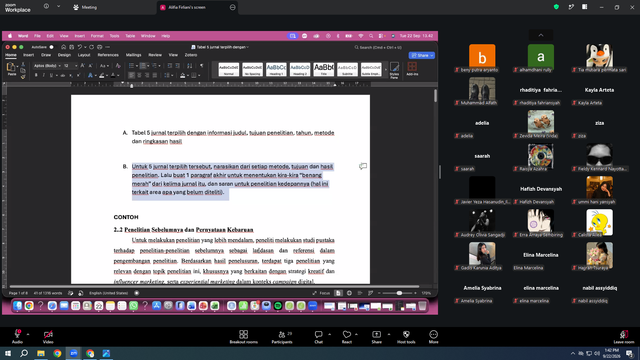Apply the Heading 1 style
The height and width of the screenshot is (360, 640).
pyautogui.click(x=276, y=69)
